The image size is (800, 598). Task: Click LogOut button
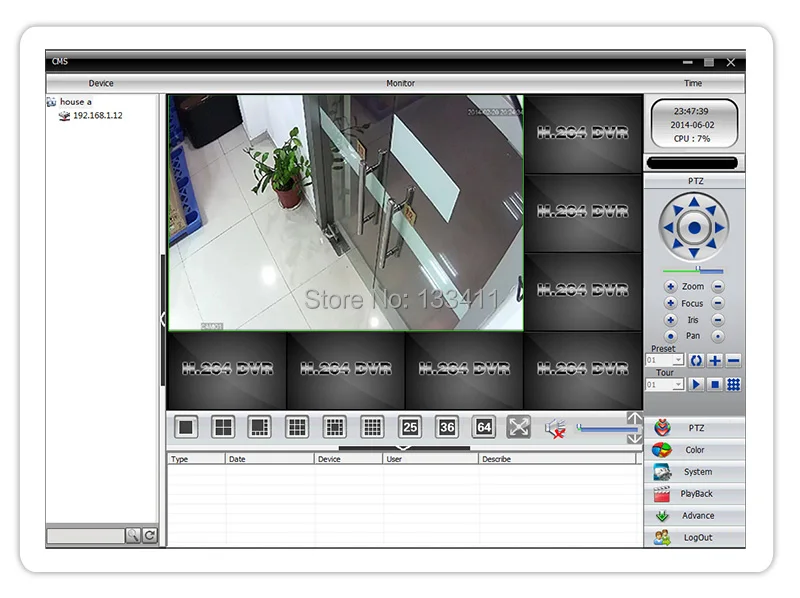tap(694, 538)
